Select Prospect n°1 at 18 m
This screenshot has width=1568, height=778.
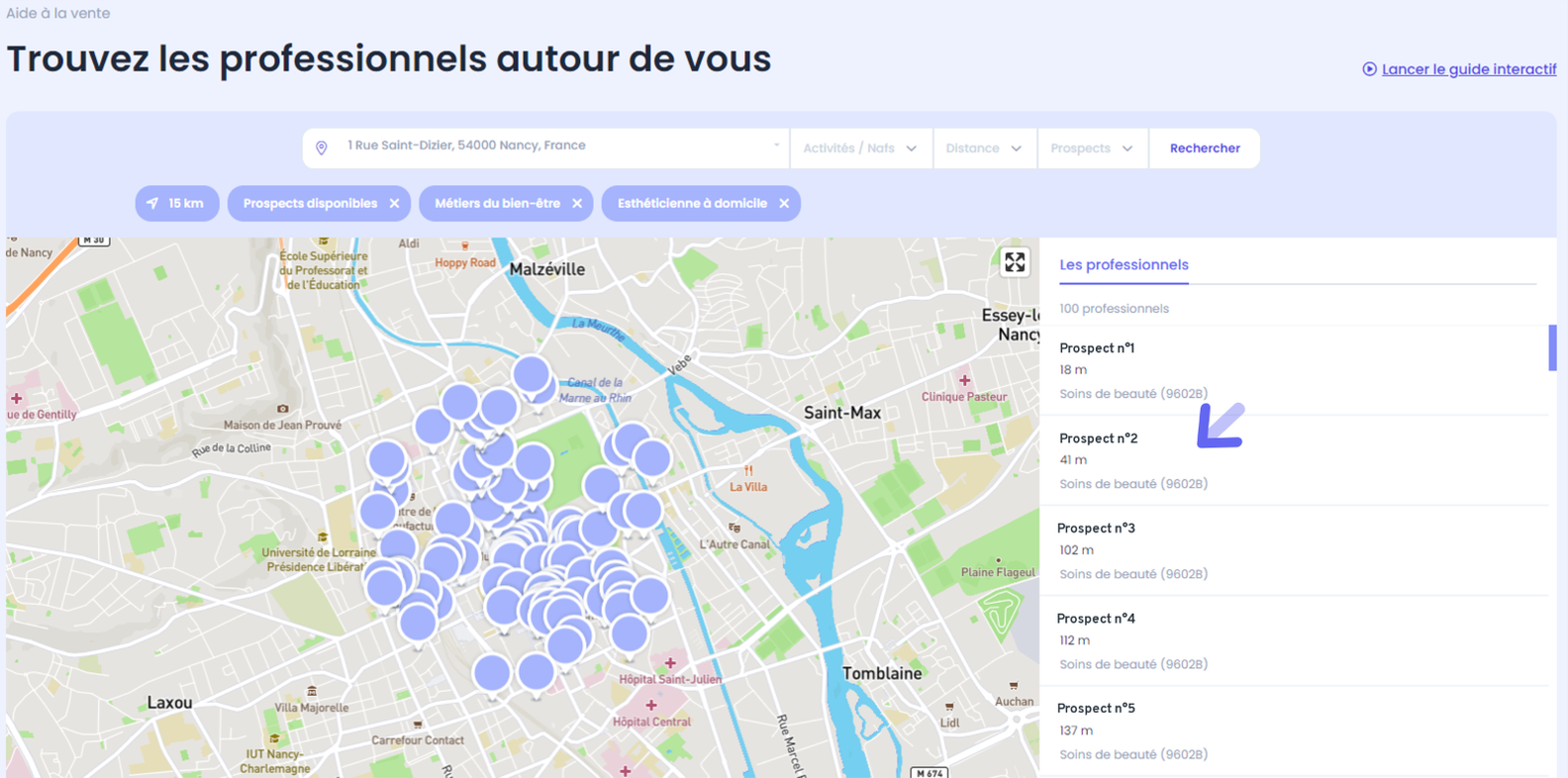(1294, 370)
